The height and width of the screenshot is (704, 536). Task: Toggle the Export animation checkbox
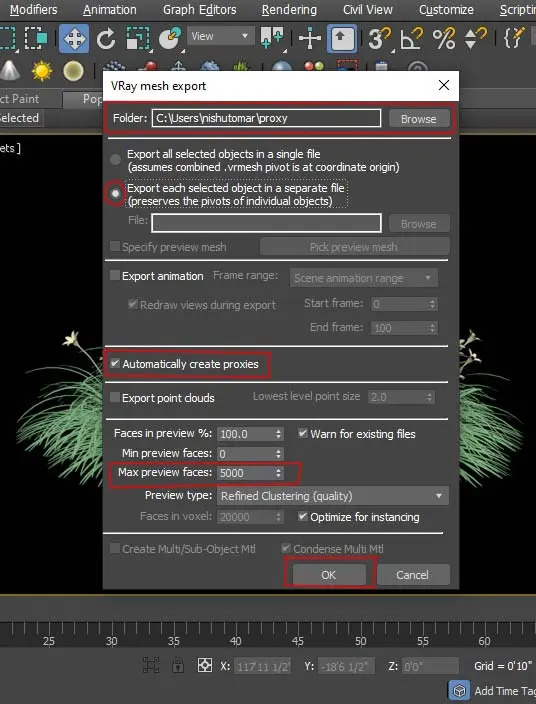(x=115, y=275)
